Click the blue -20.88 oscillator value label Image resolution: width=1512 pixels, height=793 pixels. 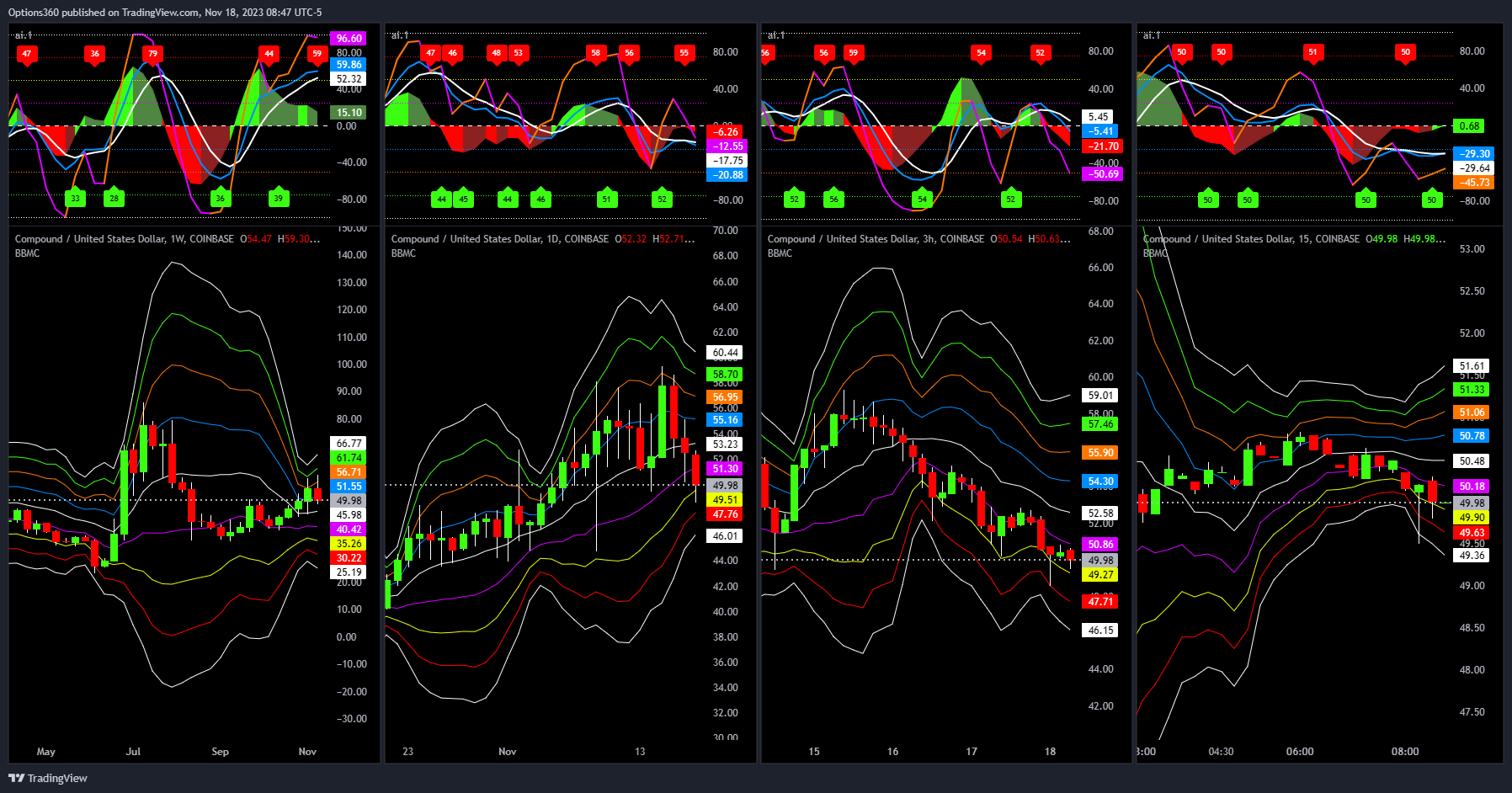[x=726, y=175]
